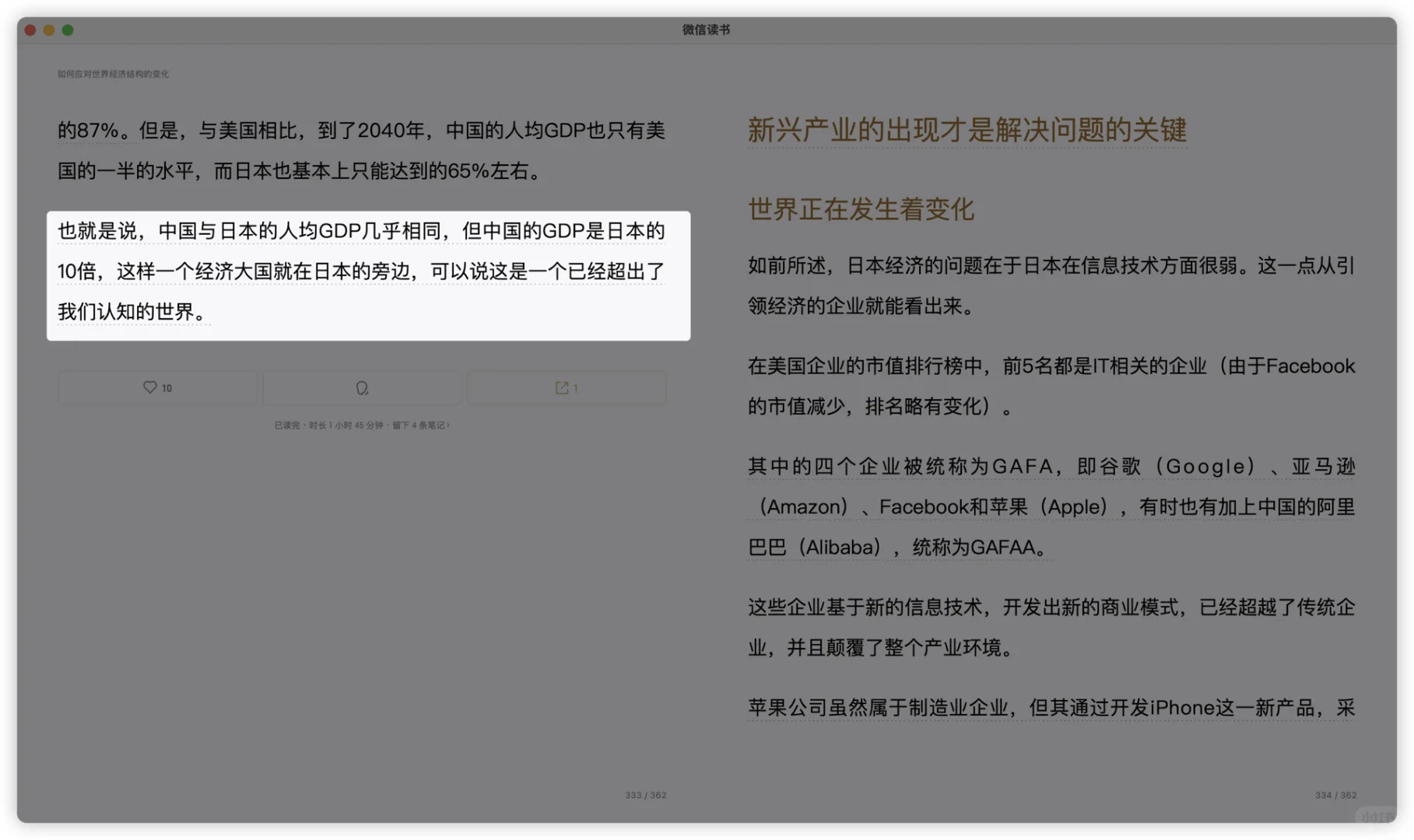Like the chapter with the heart icon
The height and width of the screenshot is (840, 1414).
click(x=157, y=387)
